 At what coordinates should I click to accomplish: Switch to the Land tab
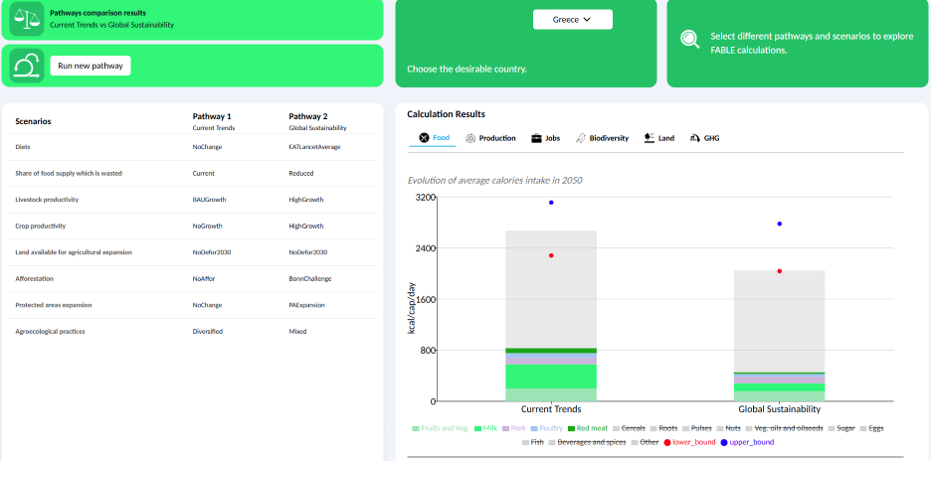[x=659, y=138]
